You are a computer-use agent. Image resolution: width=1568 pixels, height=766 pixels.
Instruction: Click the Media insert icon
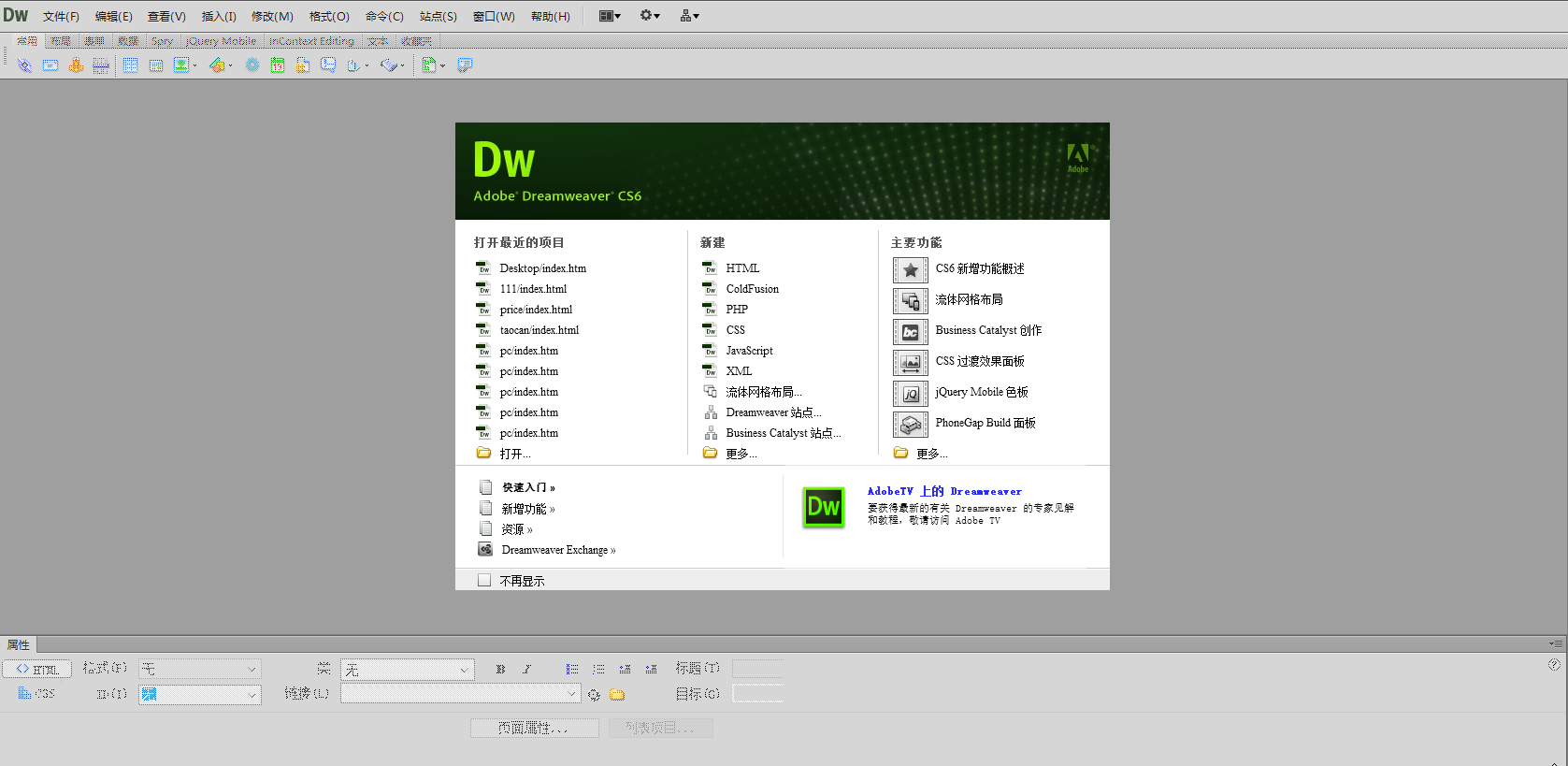[216, 65]
